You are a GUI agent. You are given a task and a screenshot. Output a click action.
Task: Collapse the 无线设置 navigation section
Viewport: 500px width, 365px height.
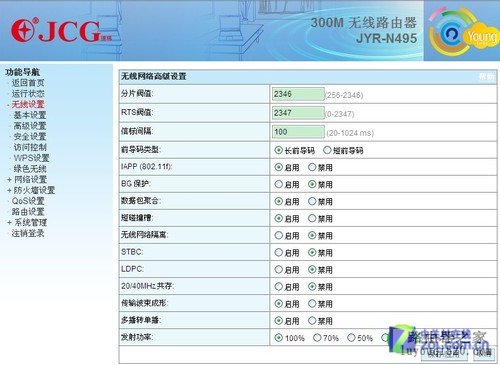tap(28, 104)
